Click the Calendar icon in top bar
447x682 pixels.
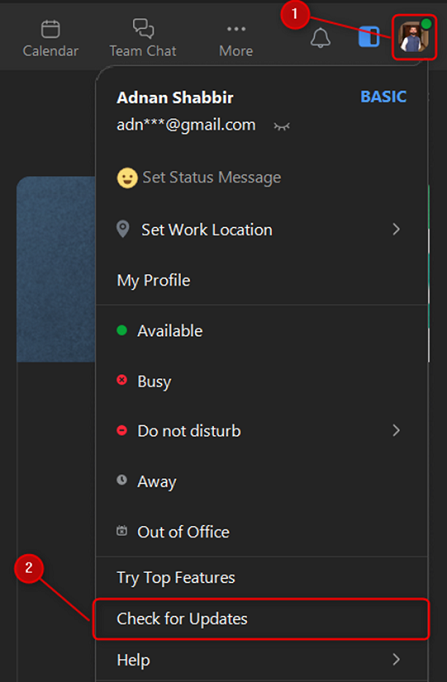tap(50, 29)
